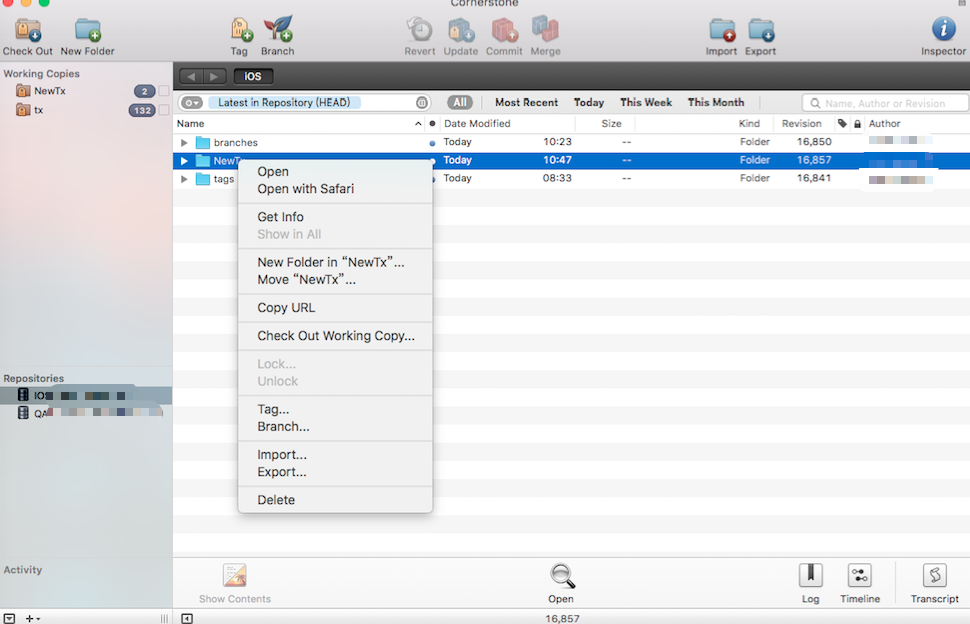970x624 pixels.
Task: Click the Branch toolbar icon
Action: pyautogui.click(x=278, y=30)
